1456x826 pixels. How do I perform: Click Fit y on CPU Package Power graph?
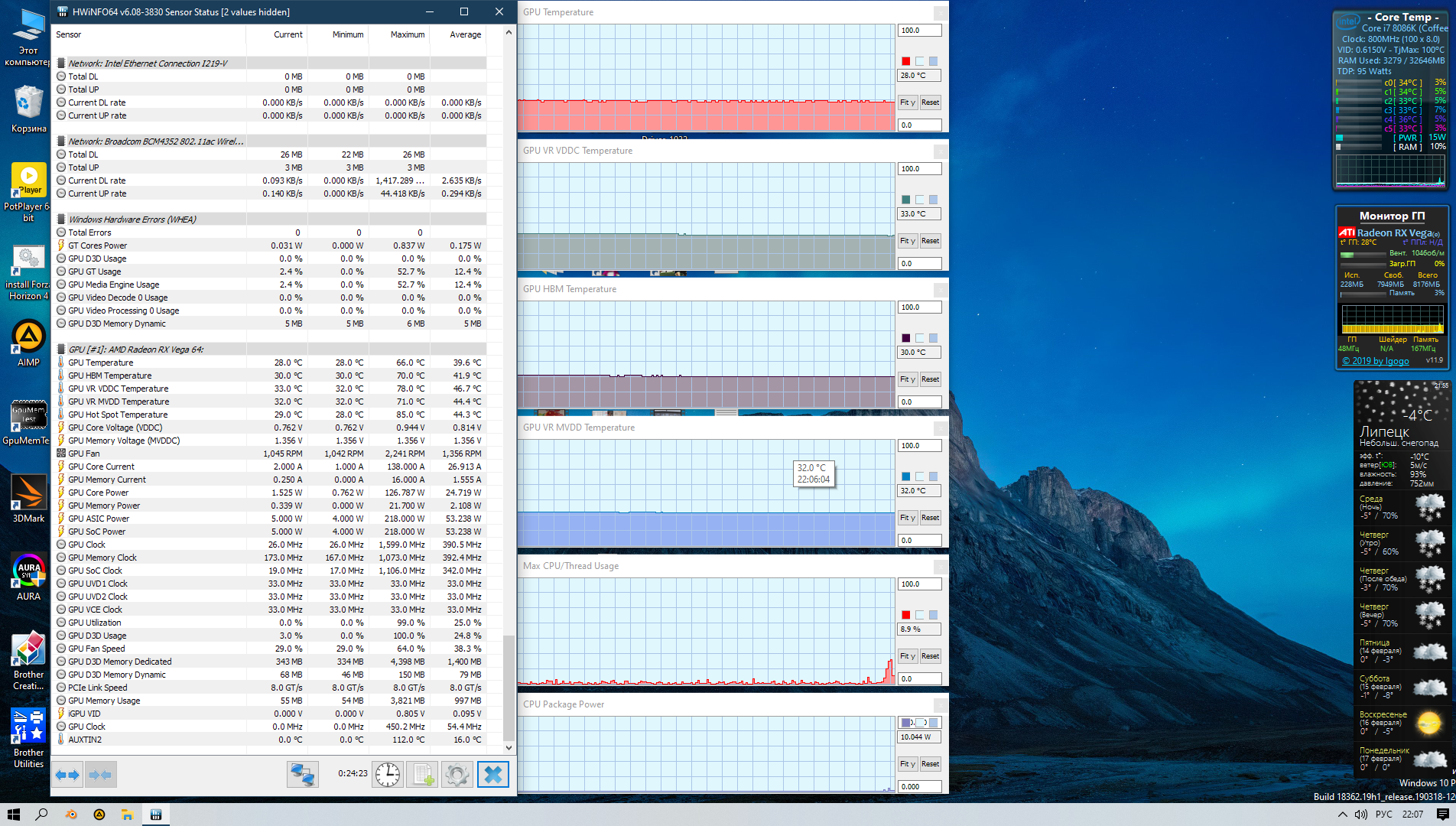908,764
